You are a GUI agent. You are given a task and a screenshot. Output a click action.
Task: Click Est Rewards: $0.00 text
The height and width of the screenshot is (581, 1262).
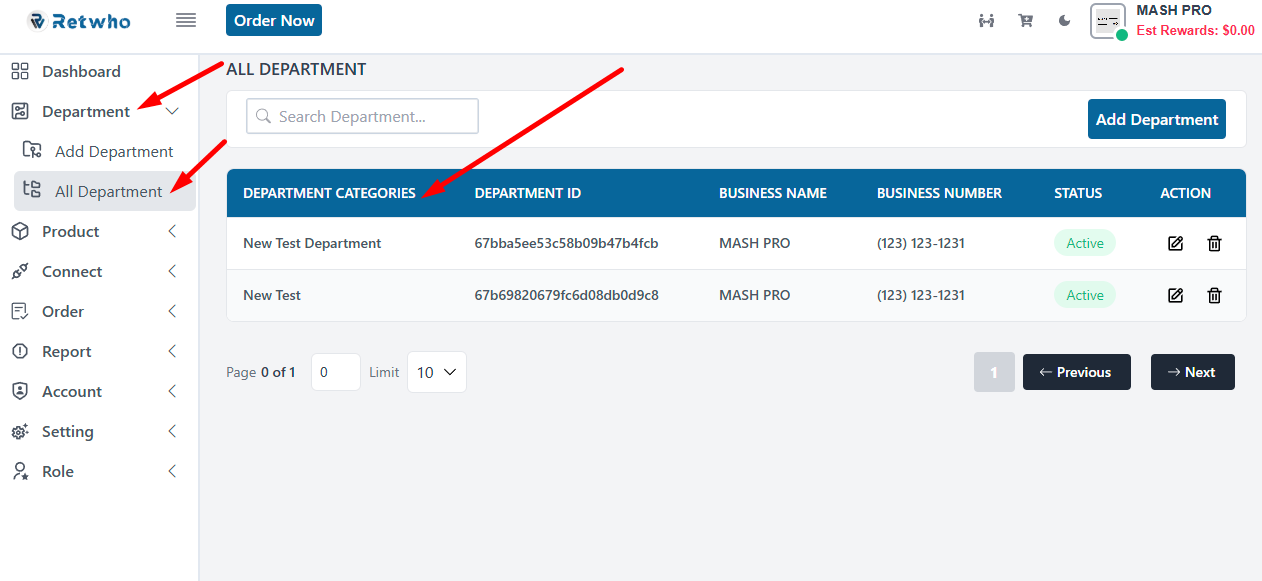click(1195, 30)
